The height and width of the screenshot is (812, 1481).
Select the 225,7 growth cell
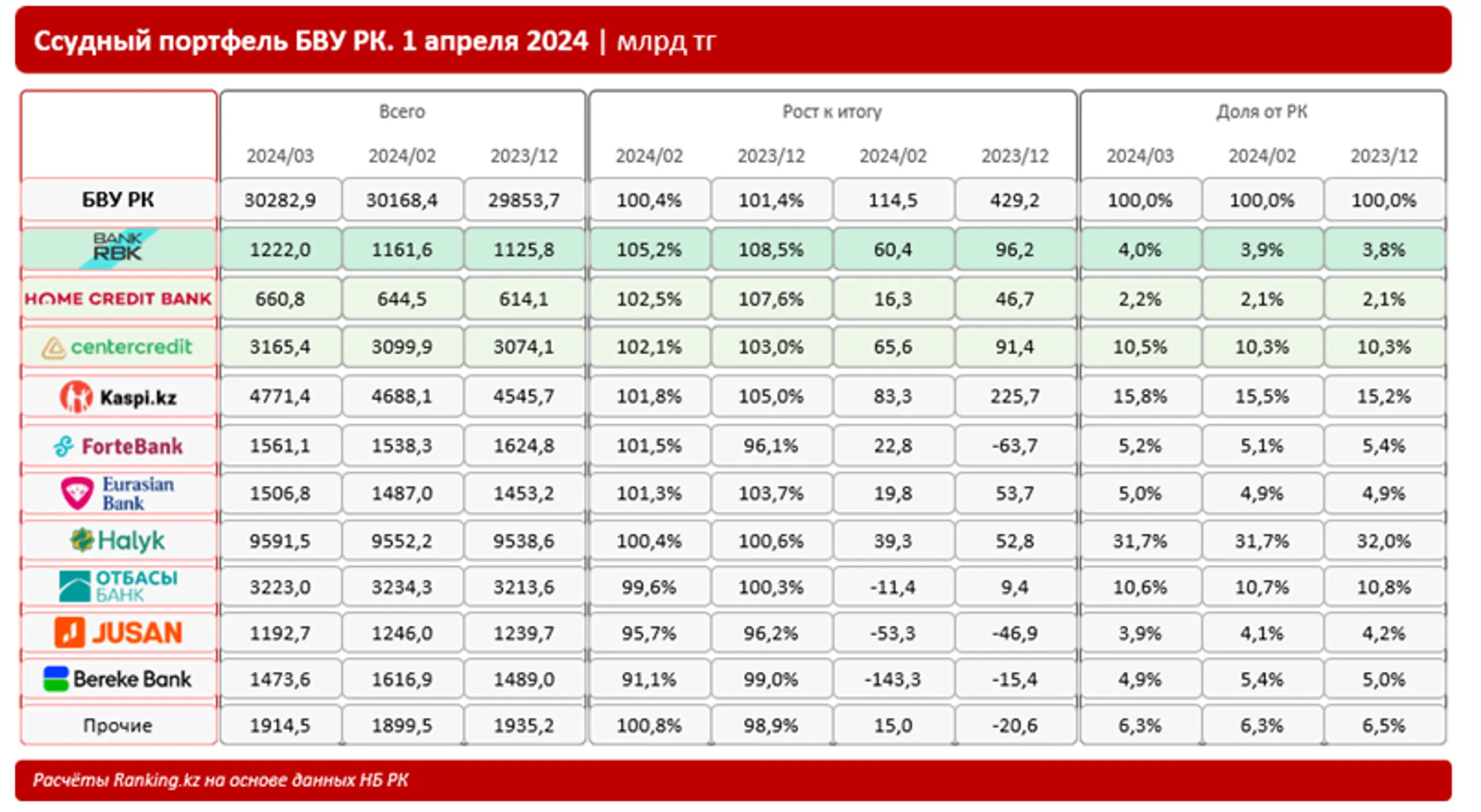point(1015,396)
